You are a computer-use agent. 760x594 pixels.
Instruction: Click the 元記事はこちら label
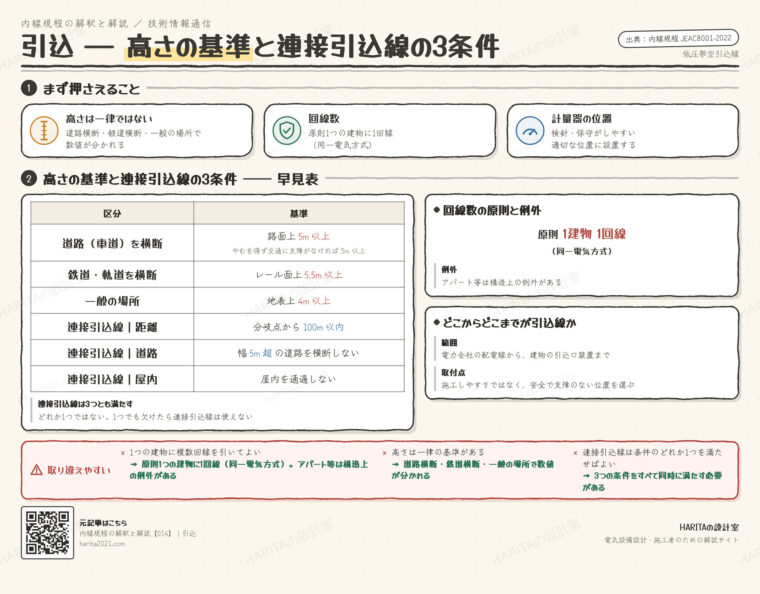tap(103, 523)
